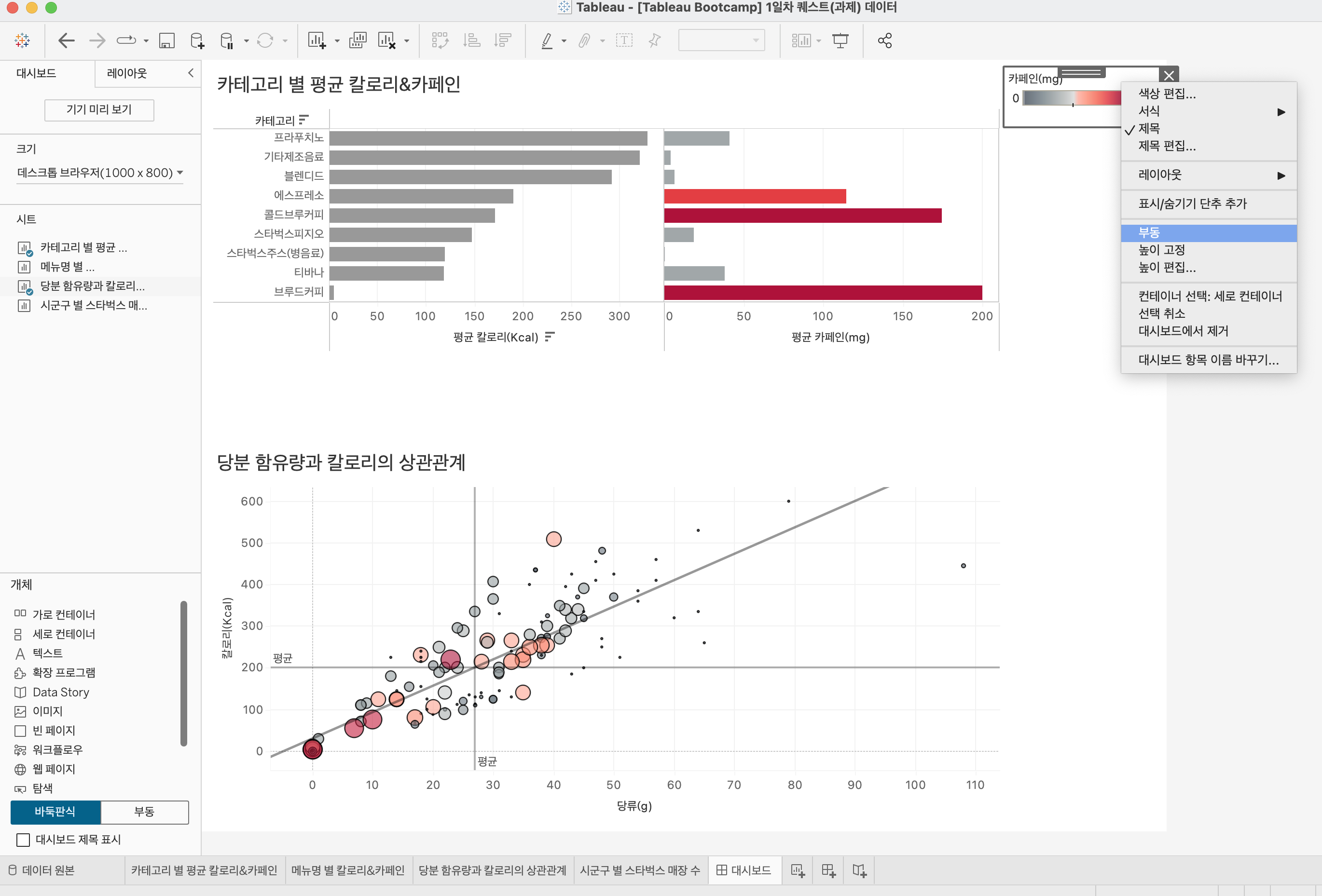Click the undo back arrow
The height and width of the screenshot is (896, 1322).
pos(67,41)
